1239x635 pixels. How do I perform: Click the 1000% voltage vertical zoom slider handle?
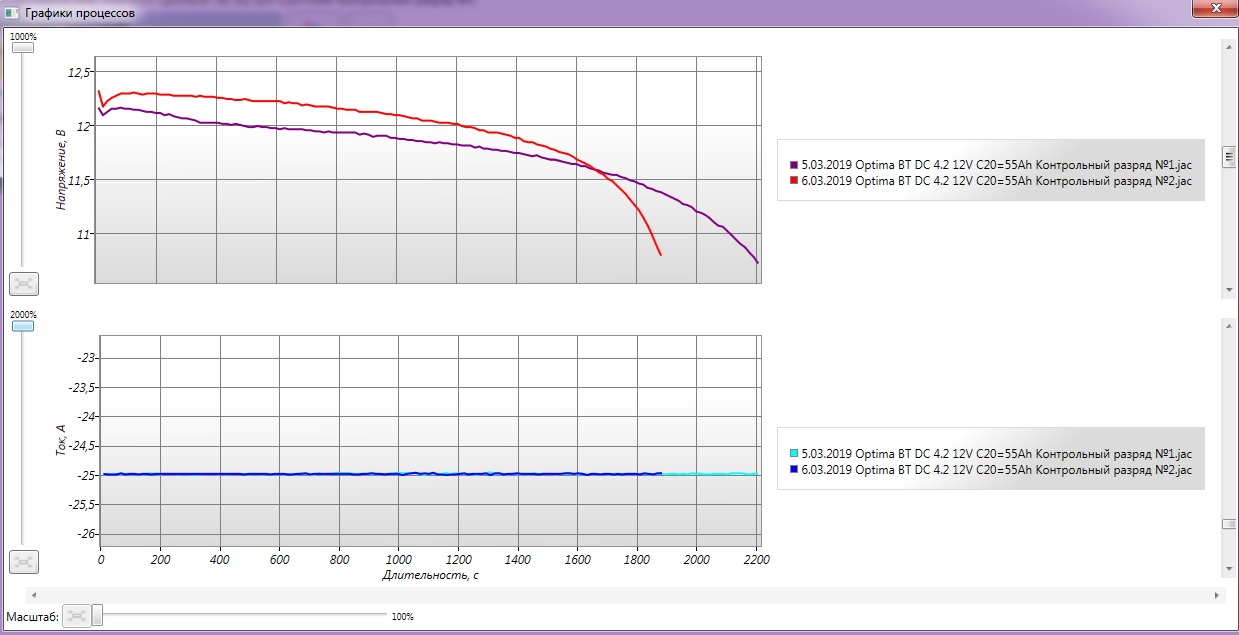[x=22, y=47]
